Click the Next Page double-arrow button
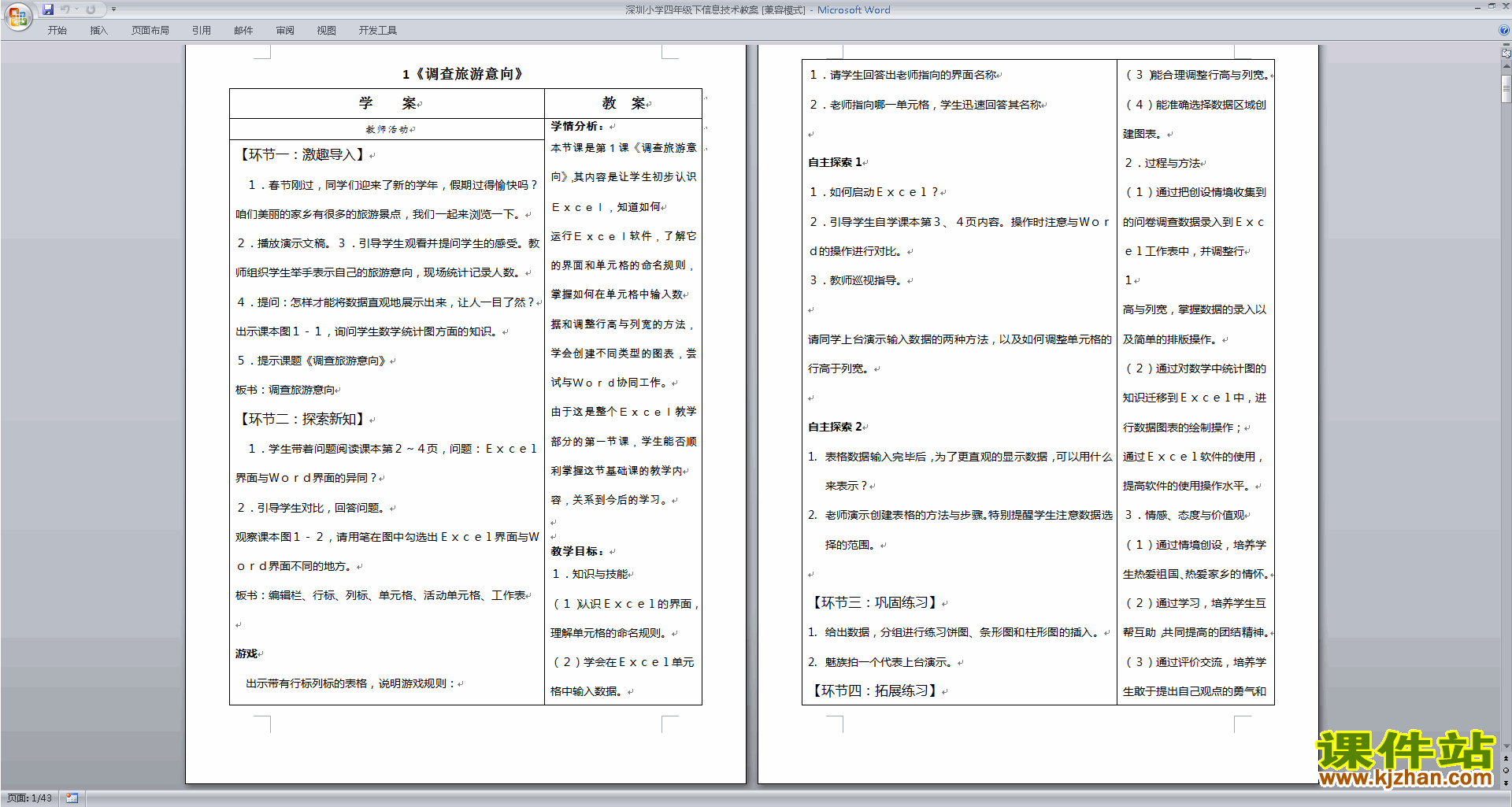The image size is (1512, 807). (x=1506, y=782)
